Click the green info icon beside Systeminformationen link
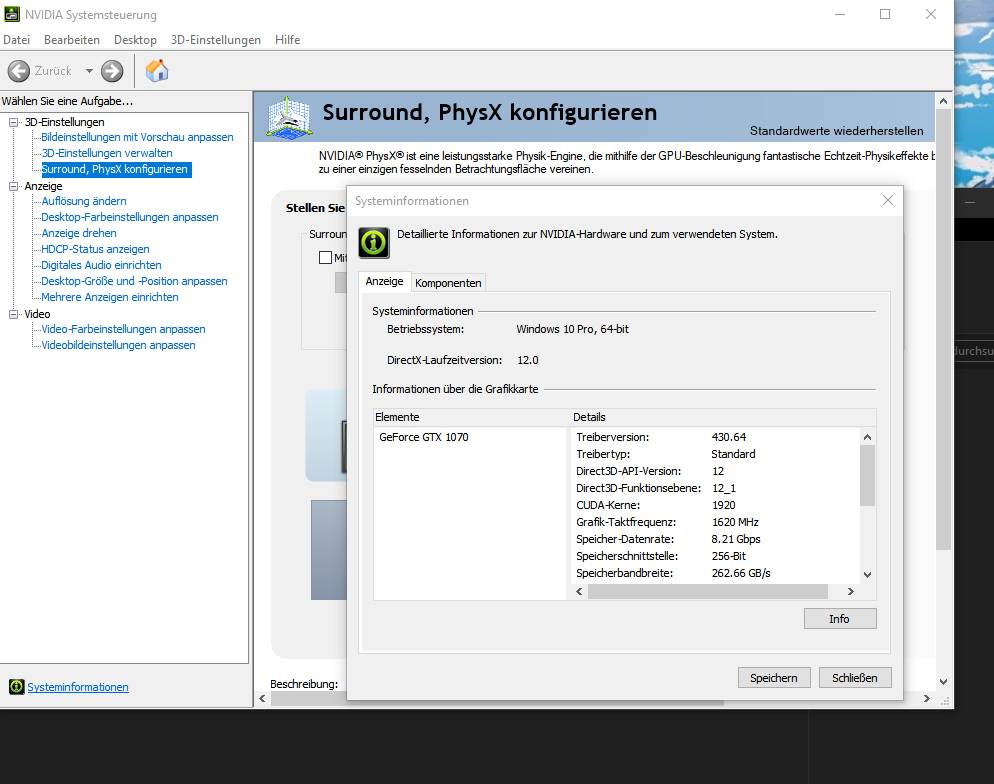The image size is (994, 784). (16, 686)
